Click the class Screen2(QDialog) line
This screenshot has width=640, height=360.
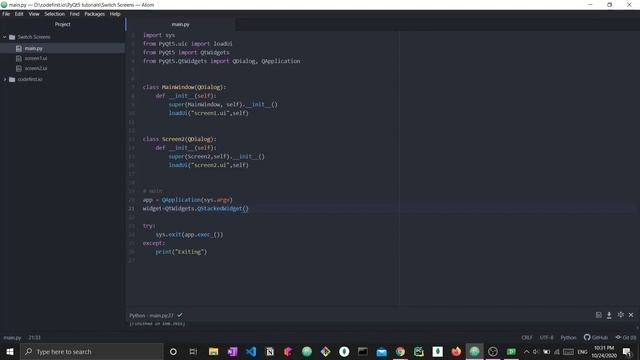tap(180, 139)
